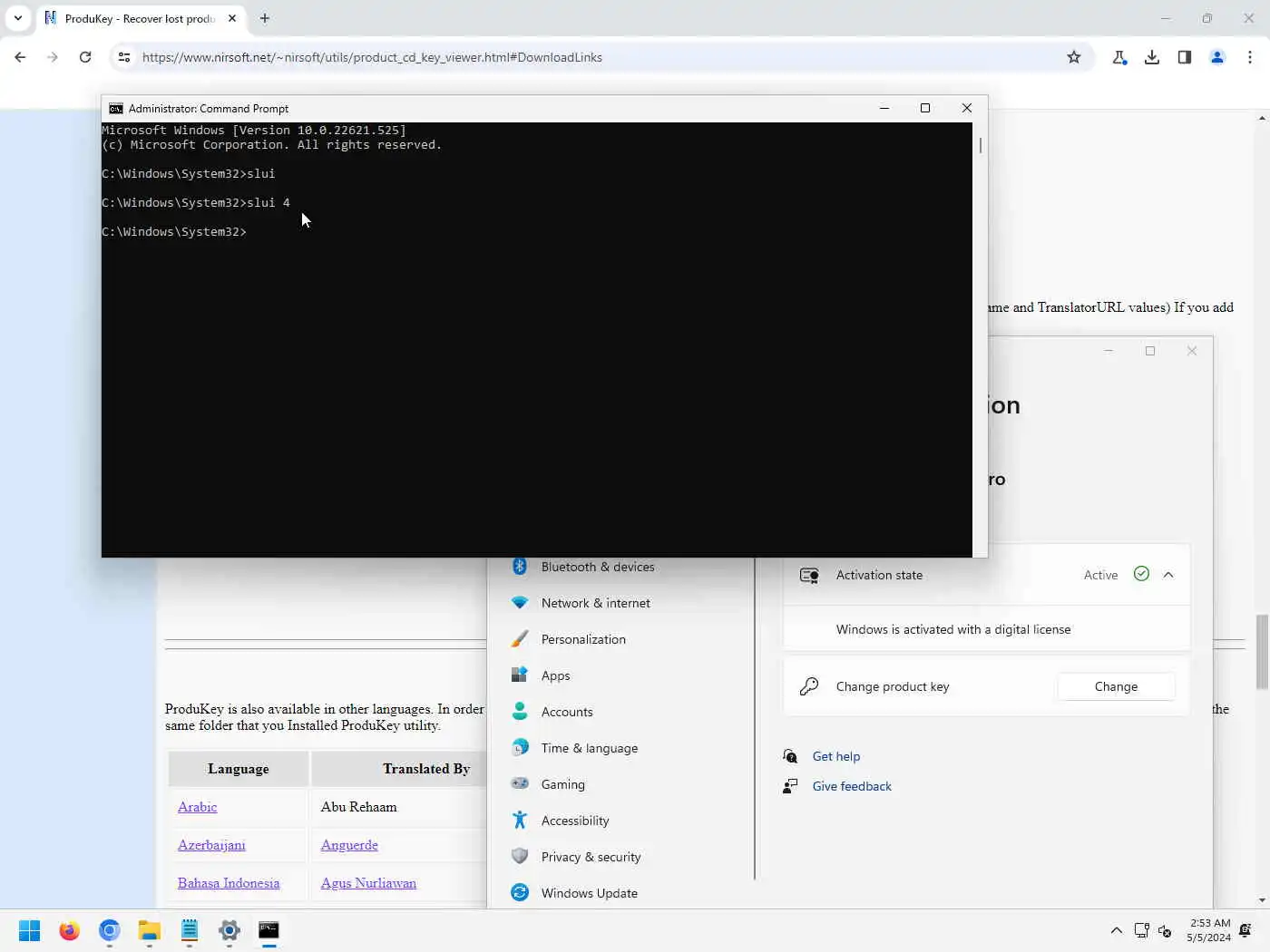
Task: Open Gaming settings category
Action: (562, 784)
